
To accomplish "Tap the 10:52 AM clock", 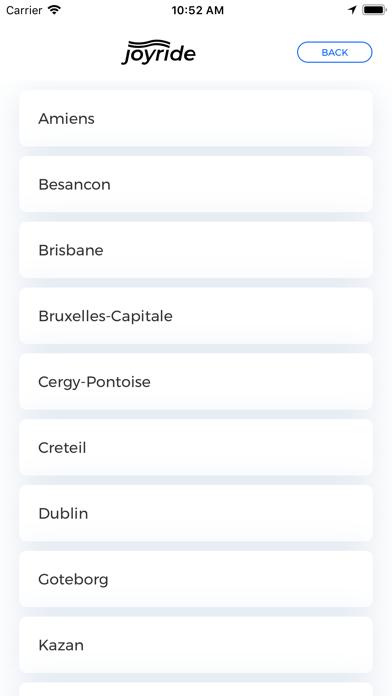I will pyautogui.click(x=198, y=10).
